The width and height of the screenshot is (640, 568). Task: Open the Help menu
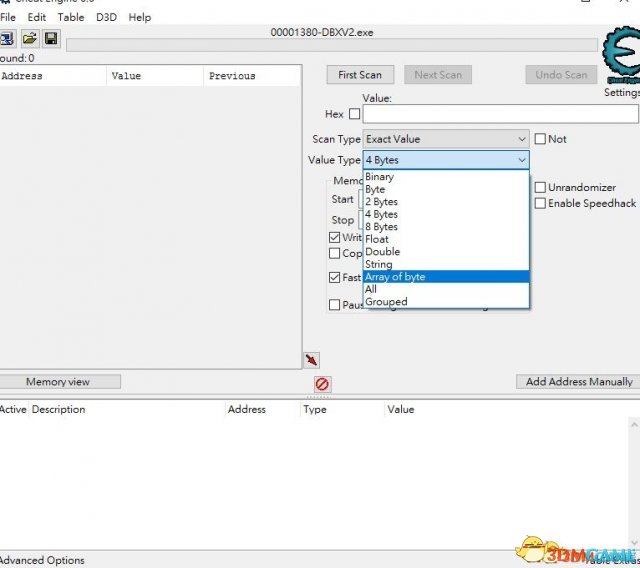[140, 17]
